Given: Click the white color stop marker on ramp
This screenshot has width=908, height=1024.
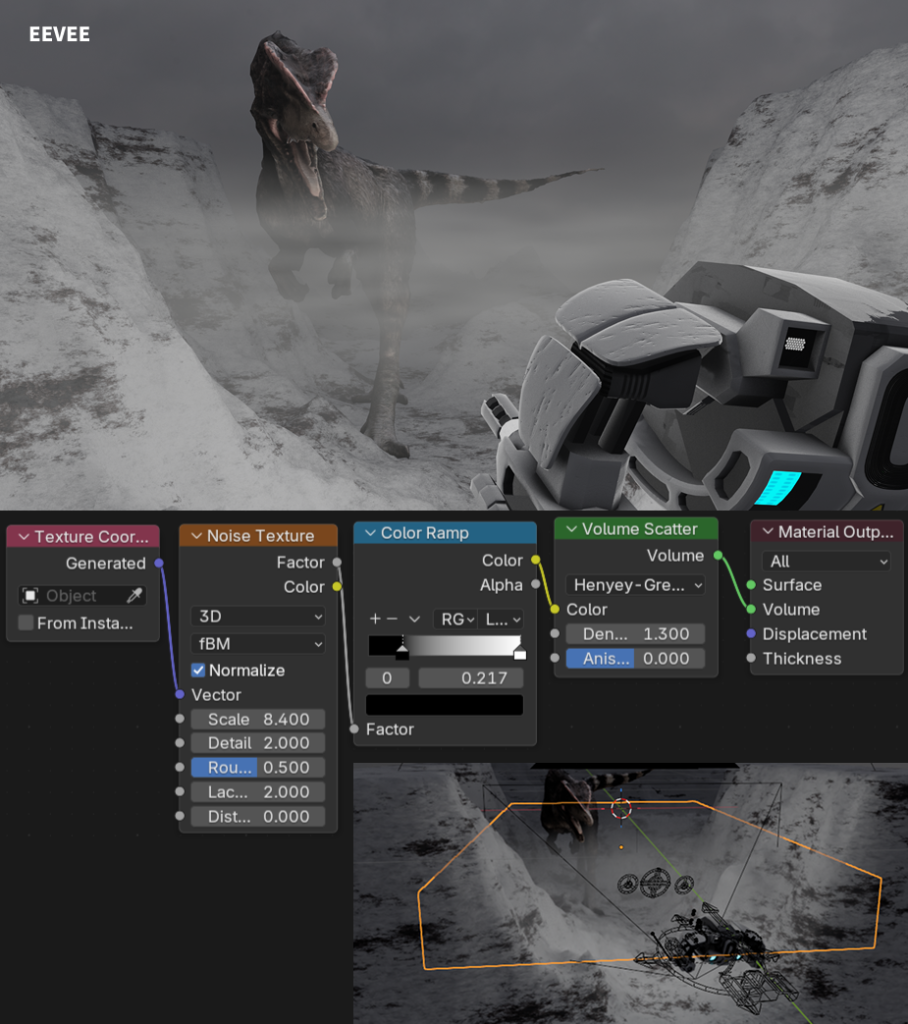Looking at the screenshot, I should [519, 653].
